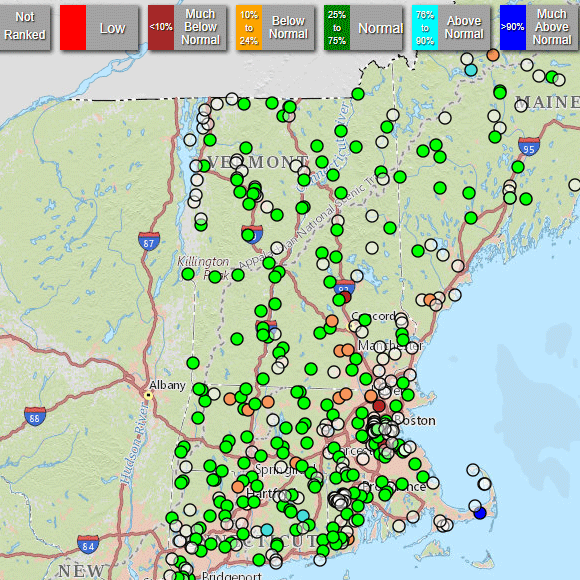Click the Much Below Normal legend label

200,27
